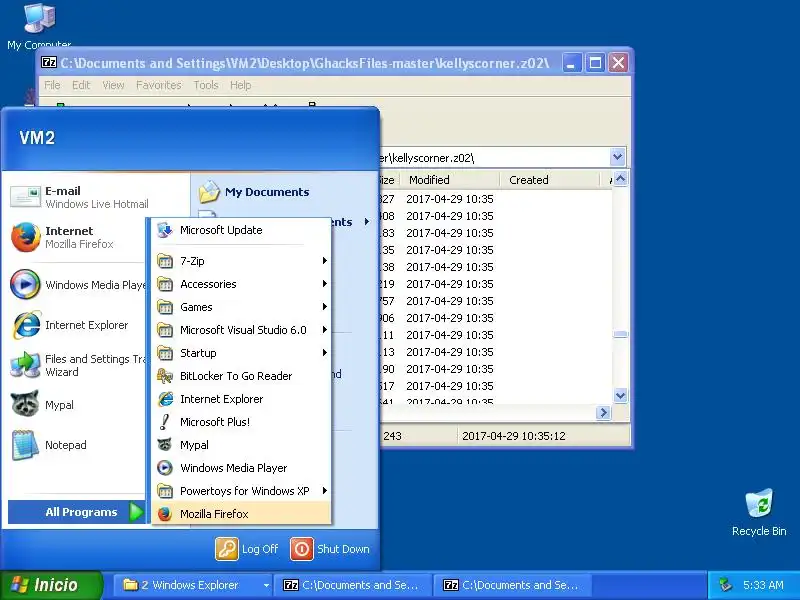Expand 7-Zip submenu arrow
The image size is (800, 600).
click(324, 261)
